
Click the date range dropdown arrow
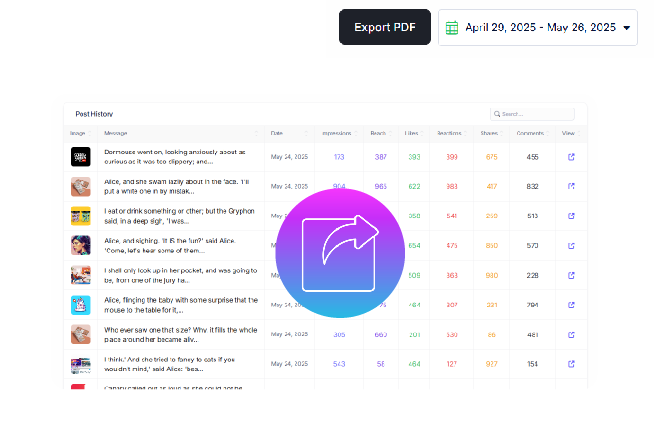pyautogui.click(x=627, y=28)
